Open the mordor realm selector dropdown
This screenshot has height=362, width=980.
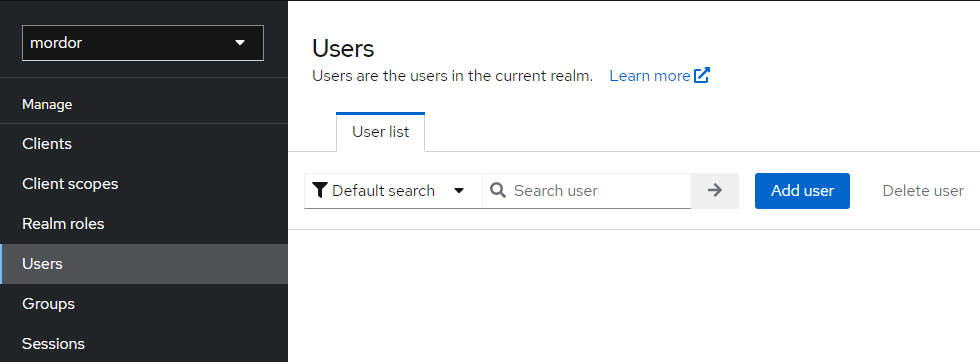pyautogui.click(x=142, y=43)
